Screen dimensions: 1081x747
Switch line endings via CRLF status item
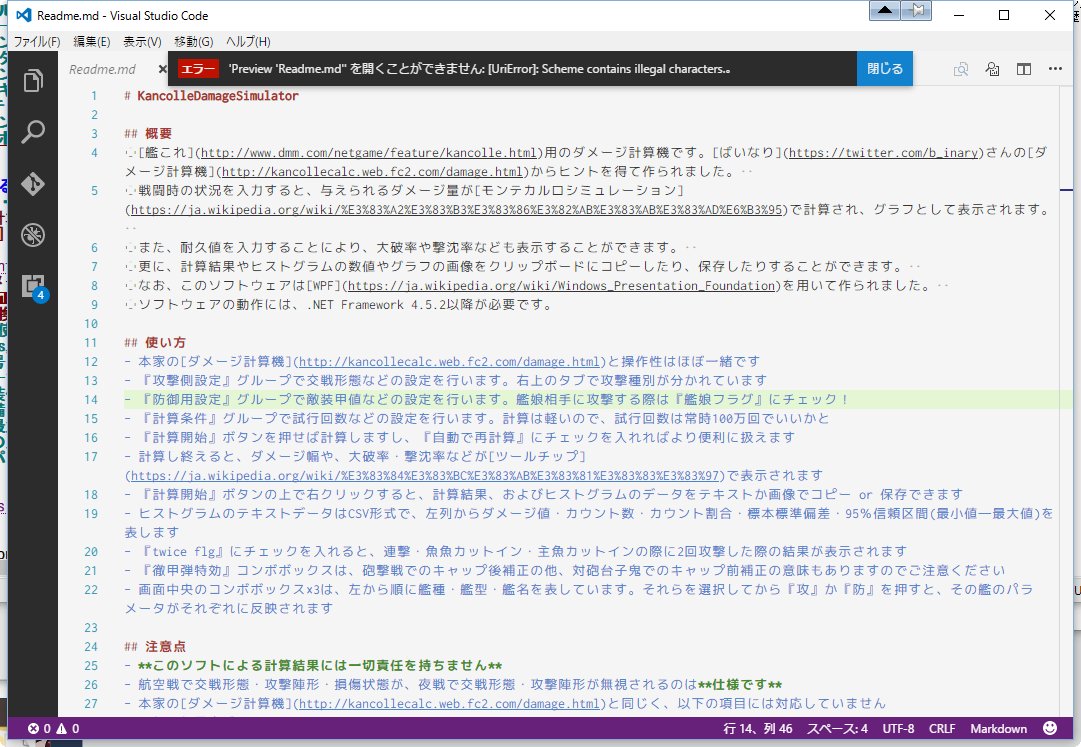[x=940, y=728]
